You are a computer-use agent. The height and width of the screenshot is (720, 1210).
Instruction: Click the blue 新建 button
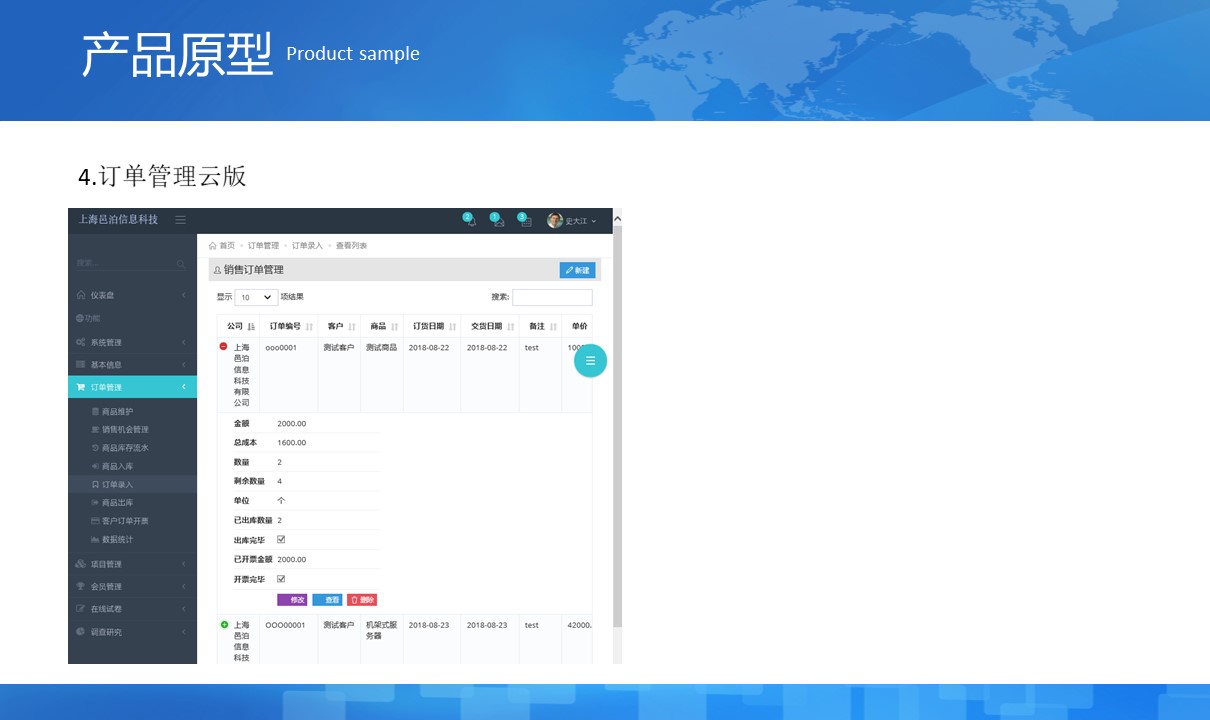pyautogui.click(x=577, y=270)
